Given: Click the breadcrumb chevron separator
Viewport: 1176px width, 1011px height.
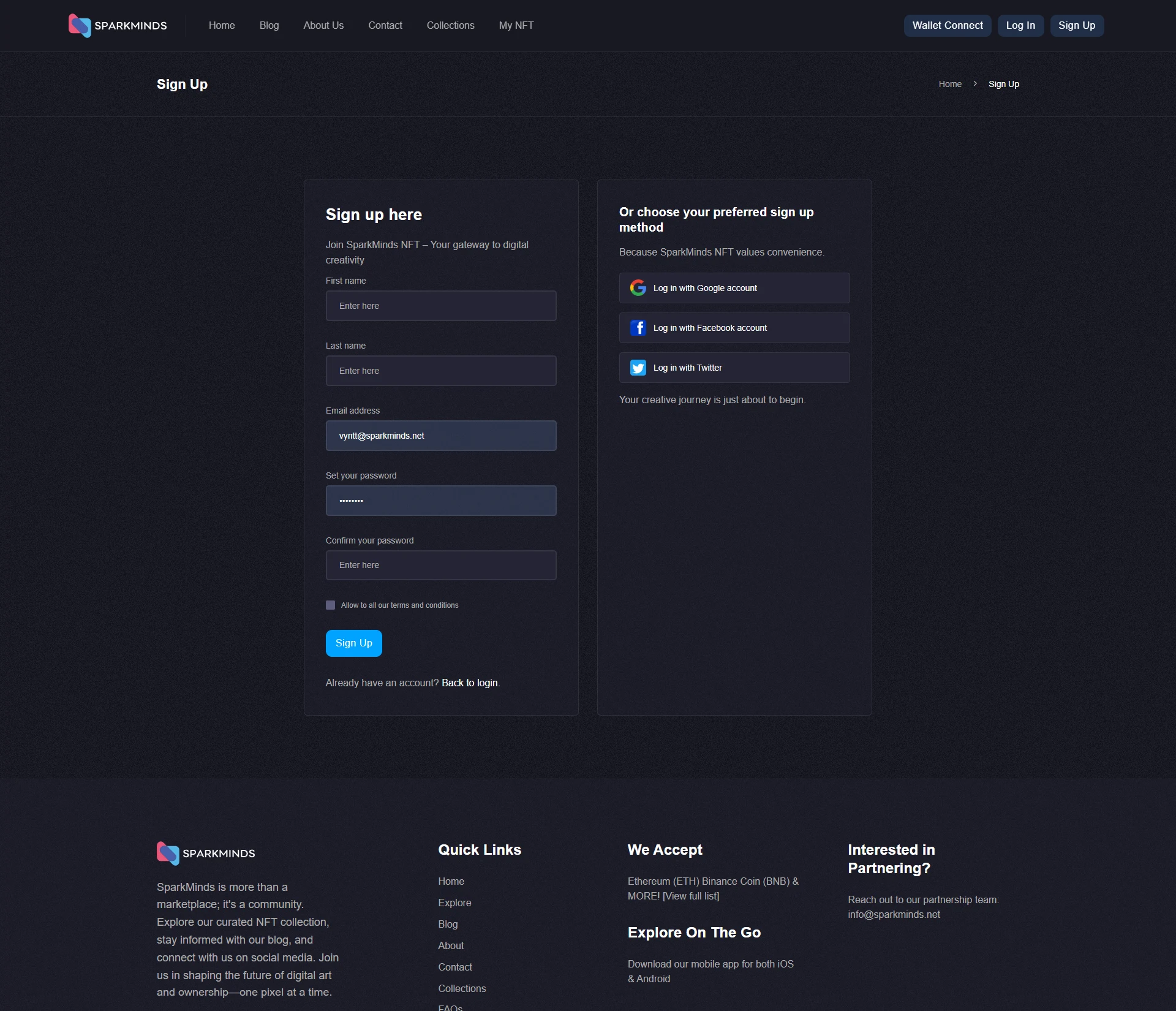Looking at the screenshot, I should tap(975, 84).
